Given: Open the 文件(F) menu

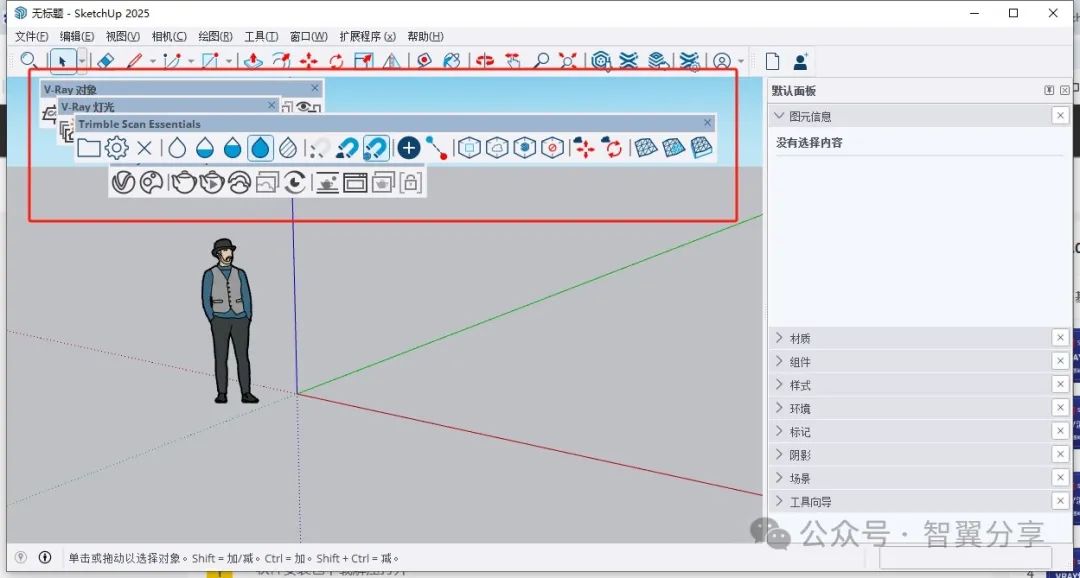Looking at the screenshot, I should point(32,37).
